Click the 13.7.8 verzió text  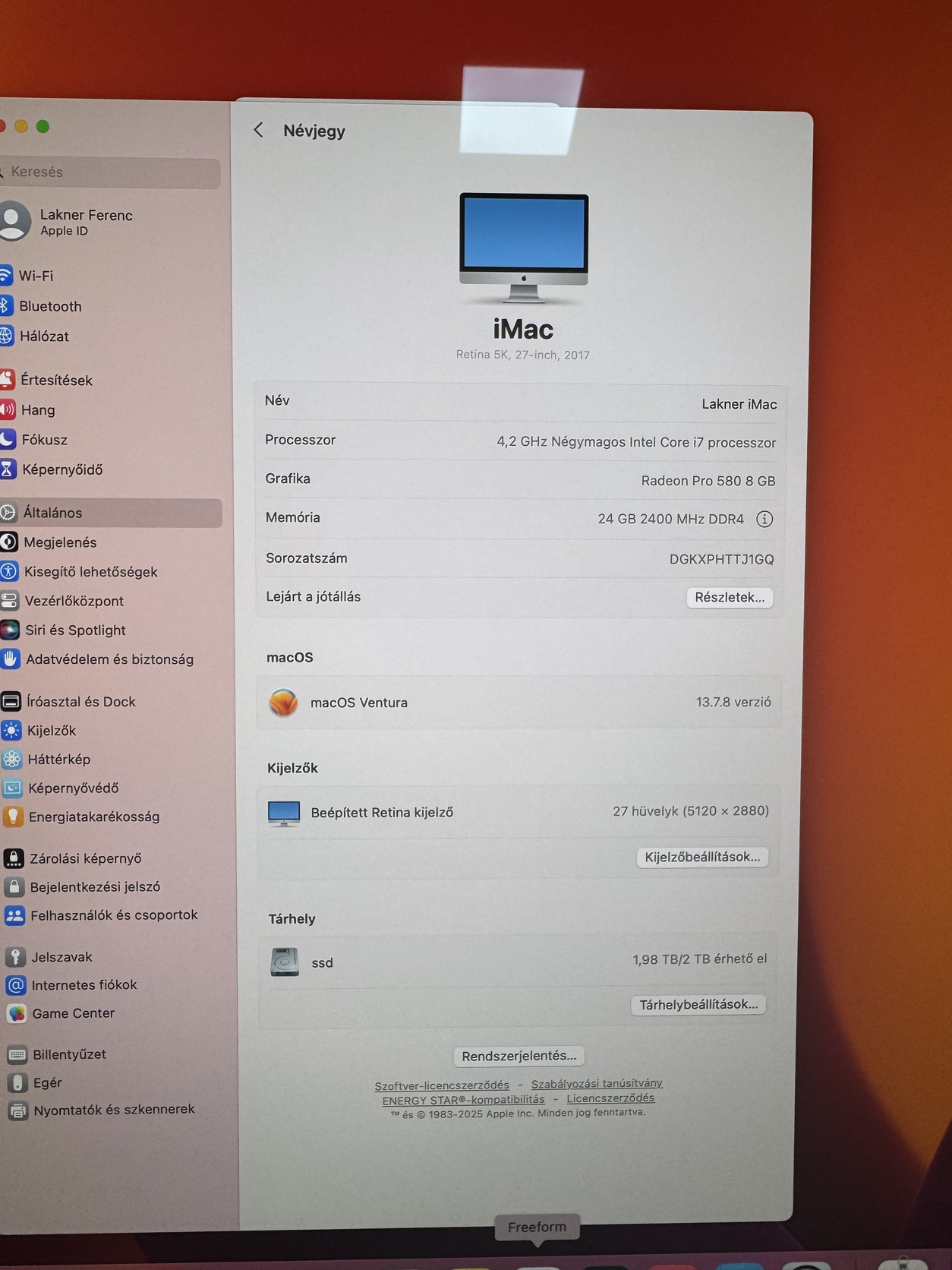tap(733, 702)
